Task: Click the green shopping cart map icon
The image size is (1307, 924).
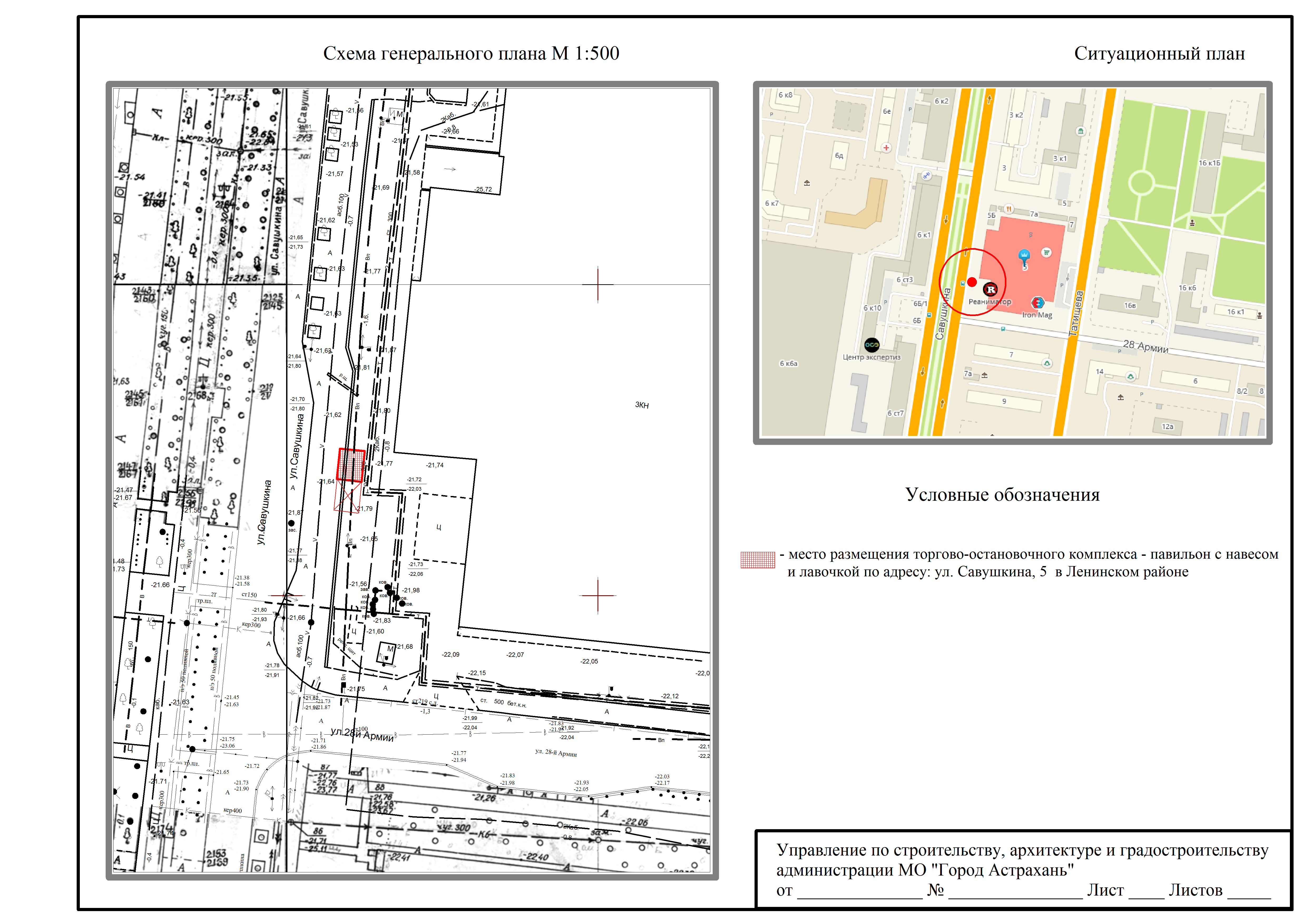Action: (x=1046, y=252)
